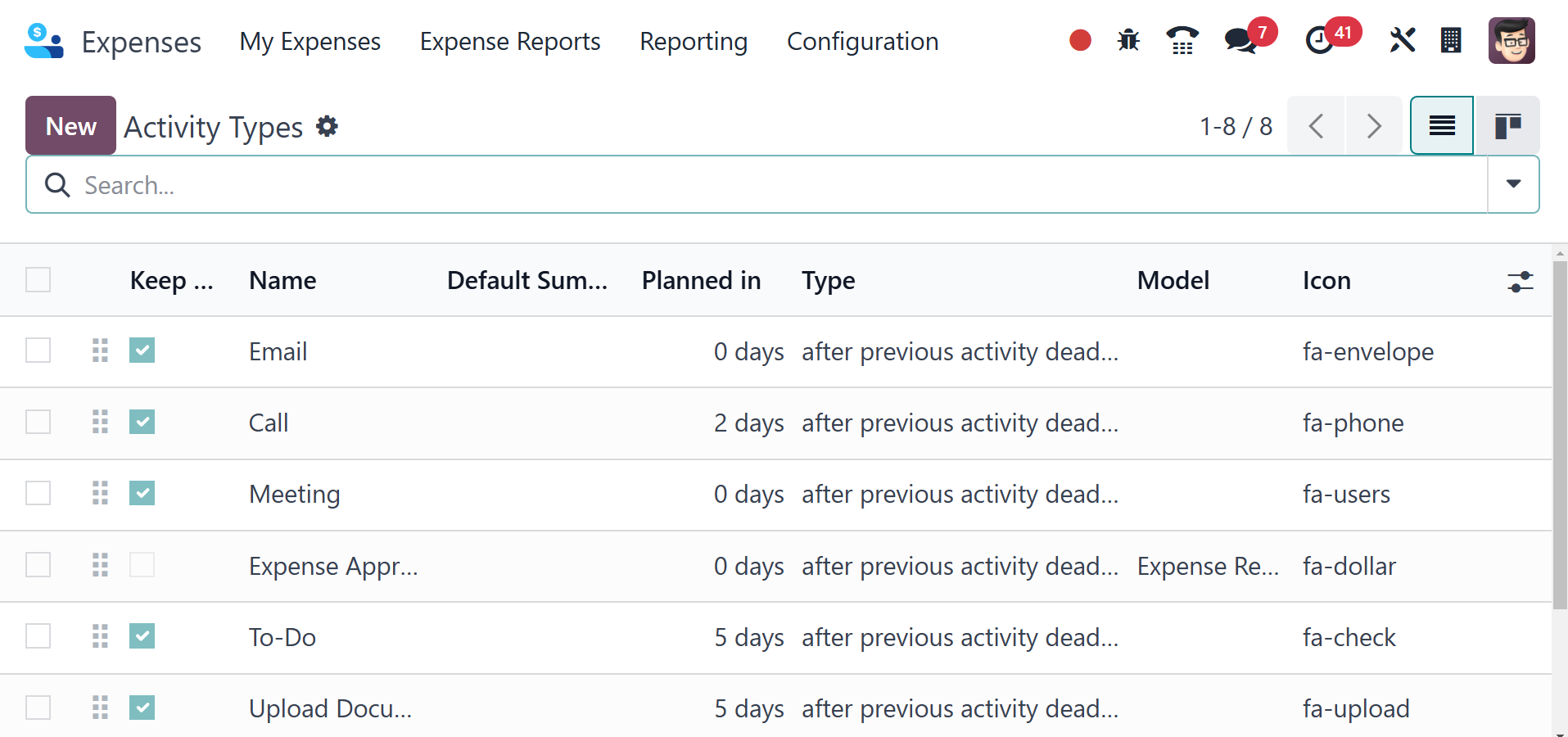The height and width of the screenshot is (737, 1568).
Task: Expand the search options dropdown arrow
Action: [1513, 184]
